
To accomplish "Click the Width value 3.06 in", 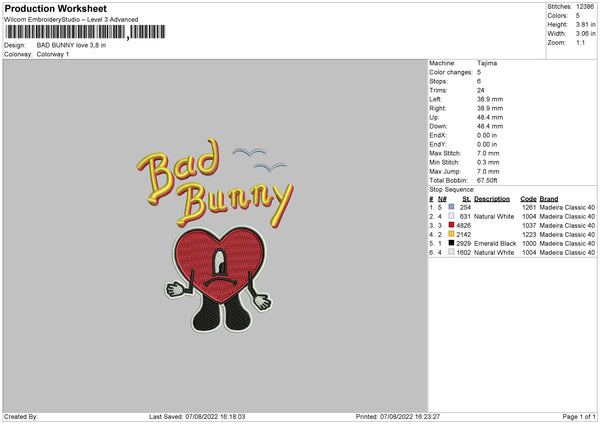I will [x=585, y=34].
